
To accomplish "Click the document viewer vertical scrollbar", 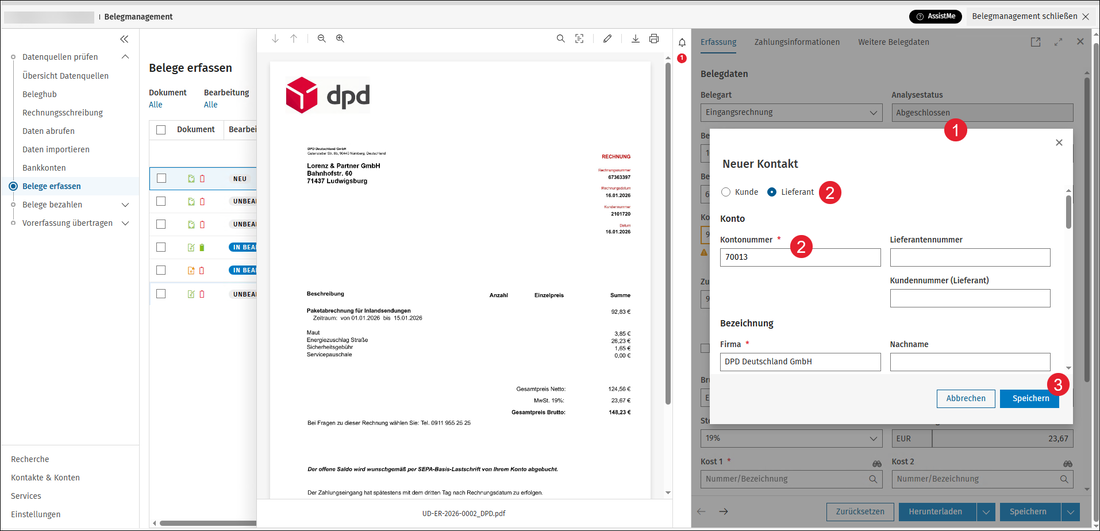I will (x=668, y=235).
